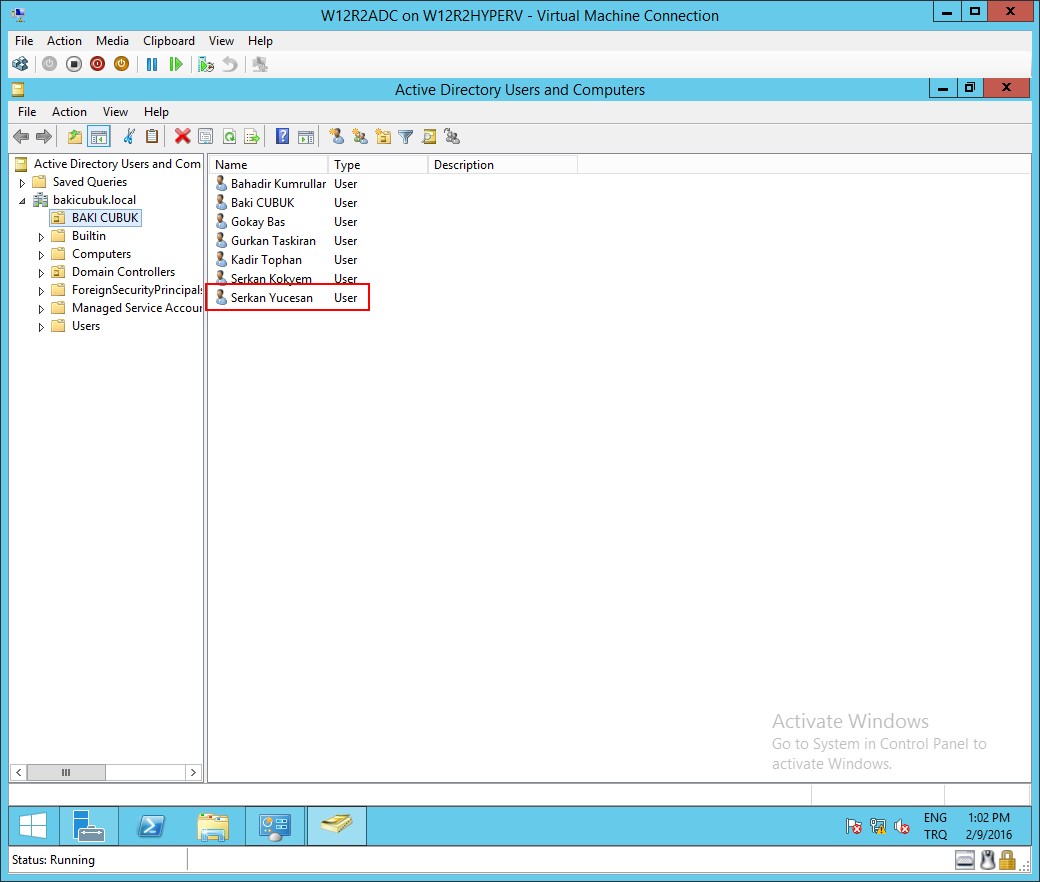Click the tree pane scroll right arrow

[x=193, y=772]
